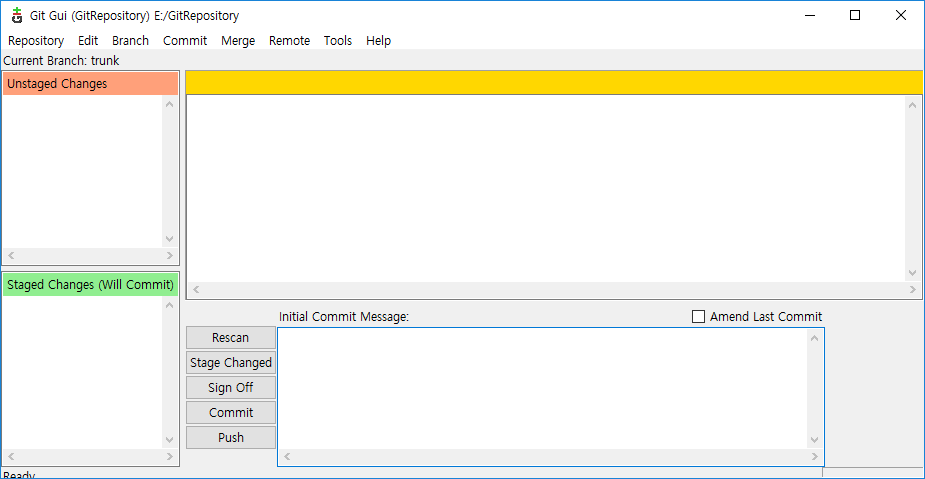Minimize the Git Gui window
The width and height of the screenshot is (925, 479).
coord(809,16)
